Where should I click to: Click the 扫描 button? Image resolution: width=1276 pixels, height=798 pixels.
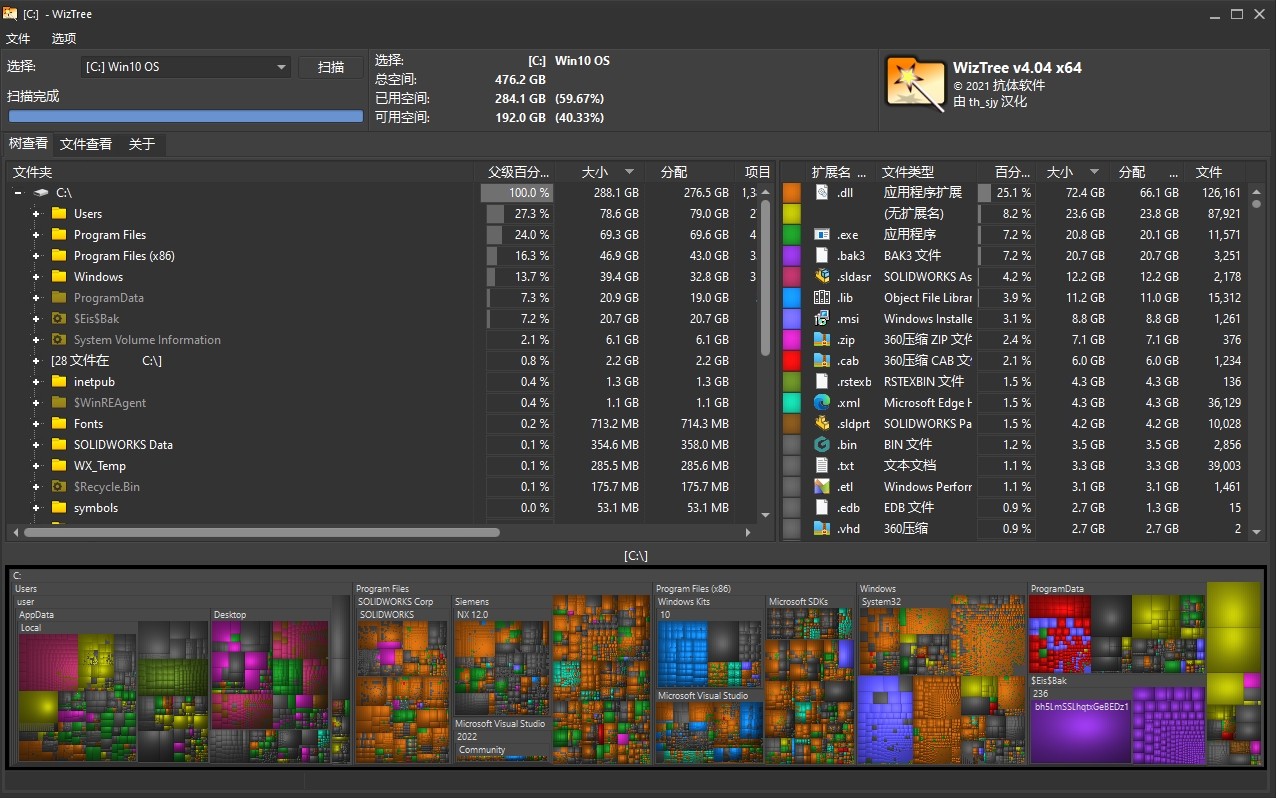[x=331, y=67]
